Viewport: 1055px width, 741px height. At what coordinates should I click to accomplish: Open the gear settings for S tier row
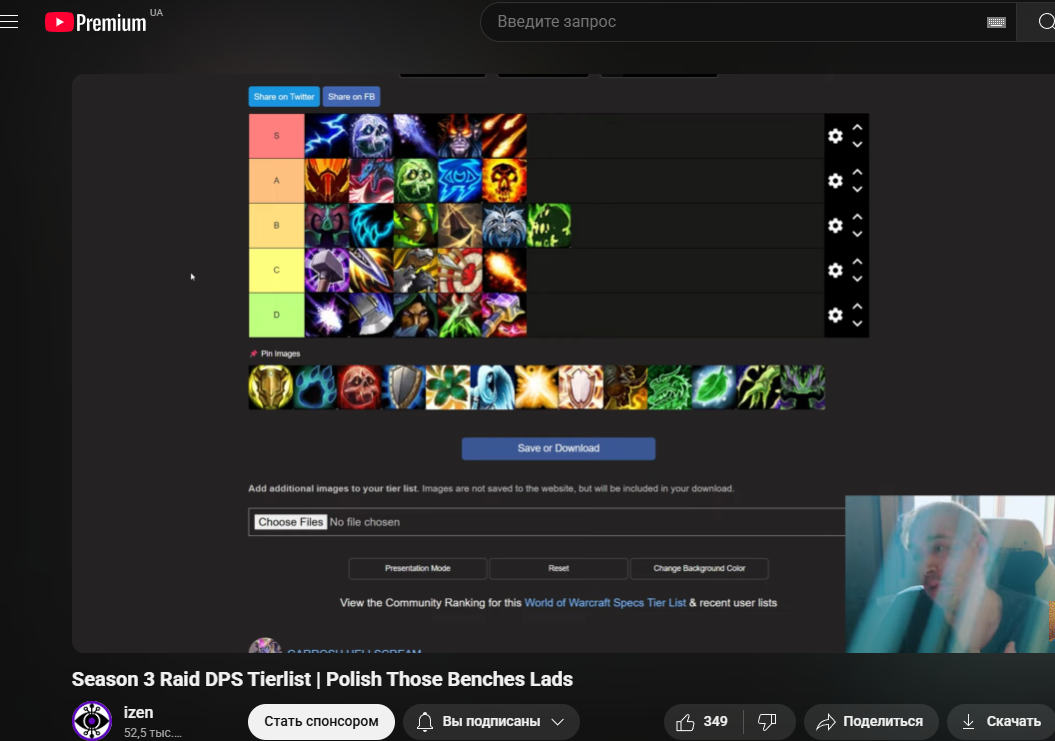point(835,136)
